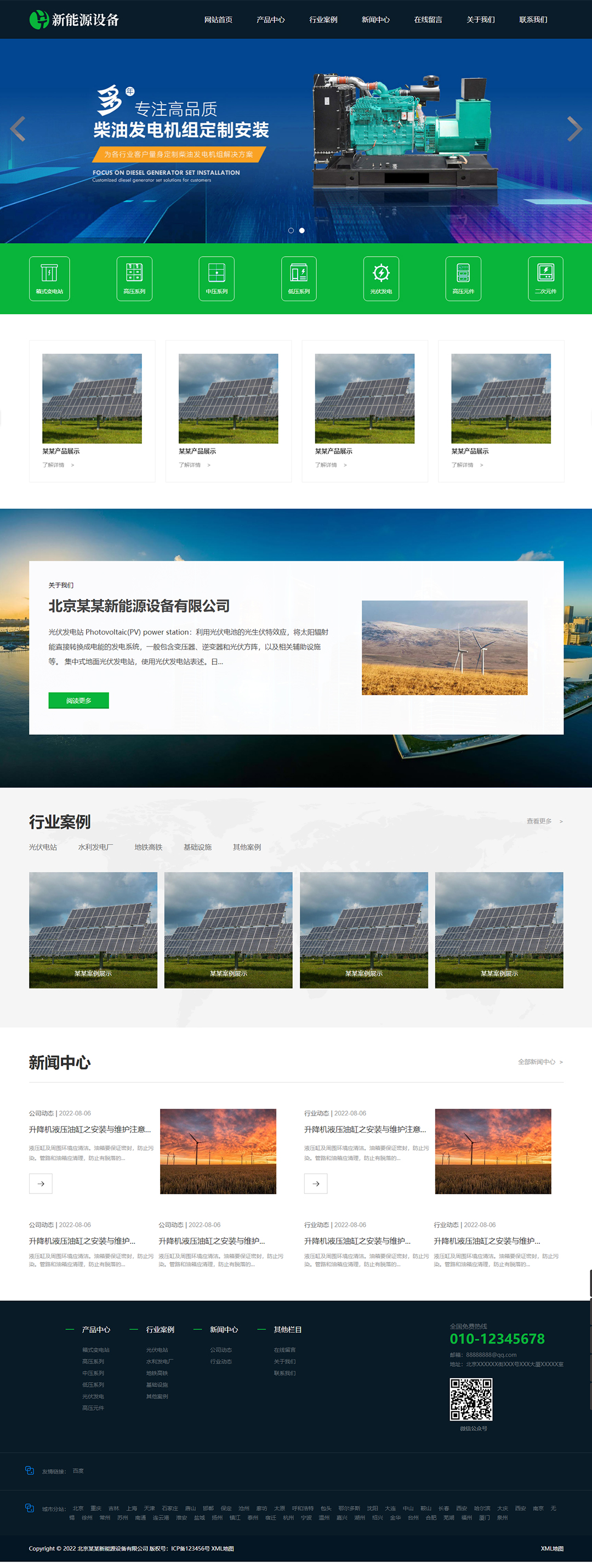Click the green 阅读更多 button

click(x=78, y=700)
